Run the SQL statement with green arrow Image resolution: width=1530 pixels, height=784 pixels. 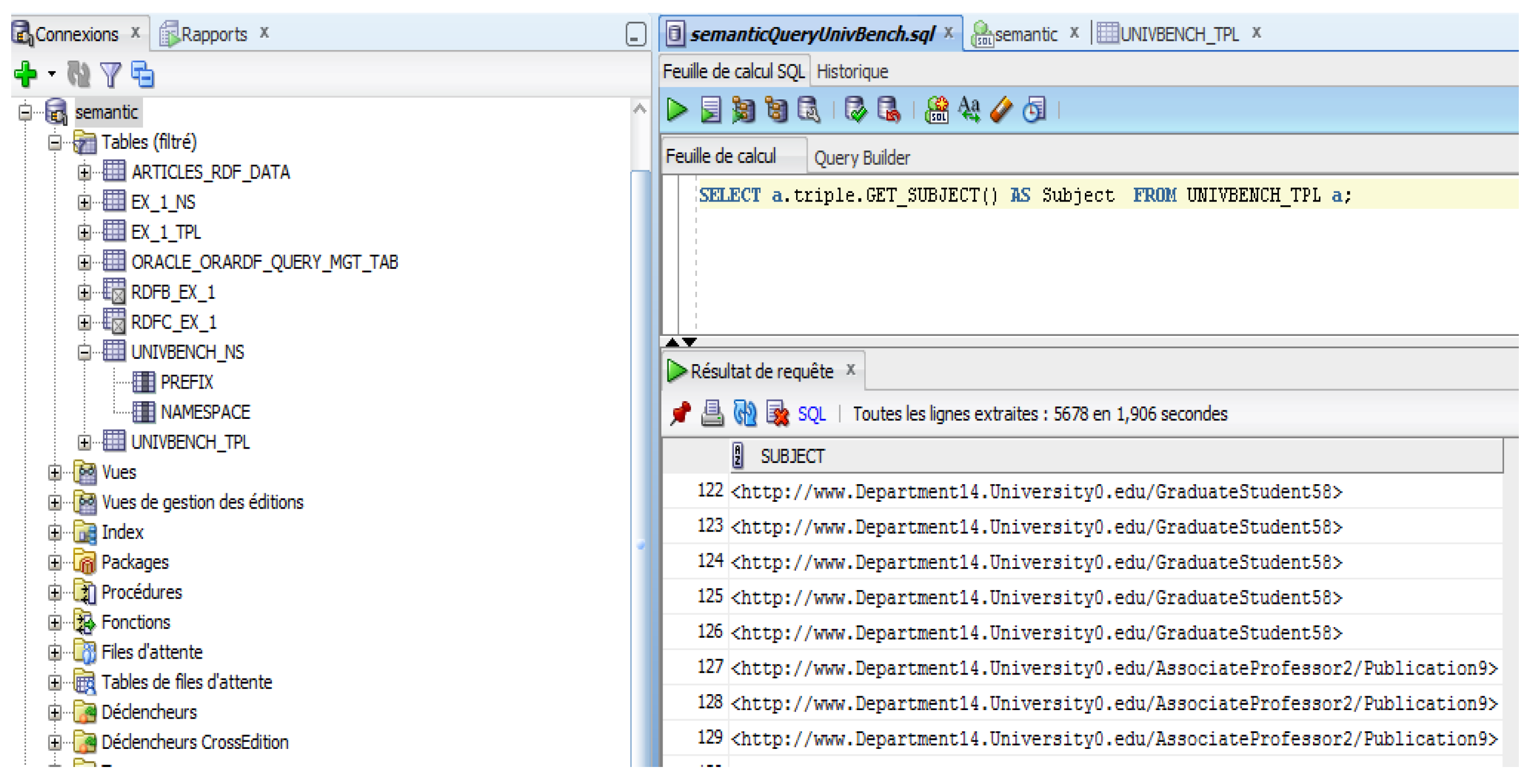point(676,110)
